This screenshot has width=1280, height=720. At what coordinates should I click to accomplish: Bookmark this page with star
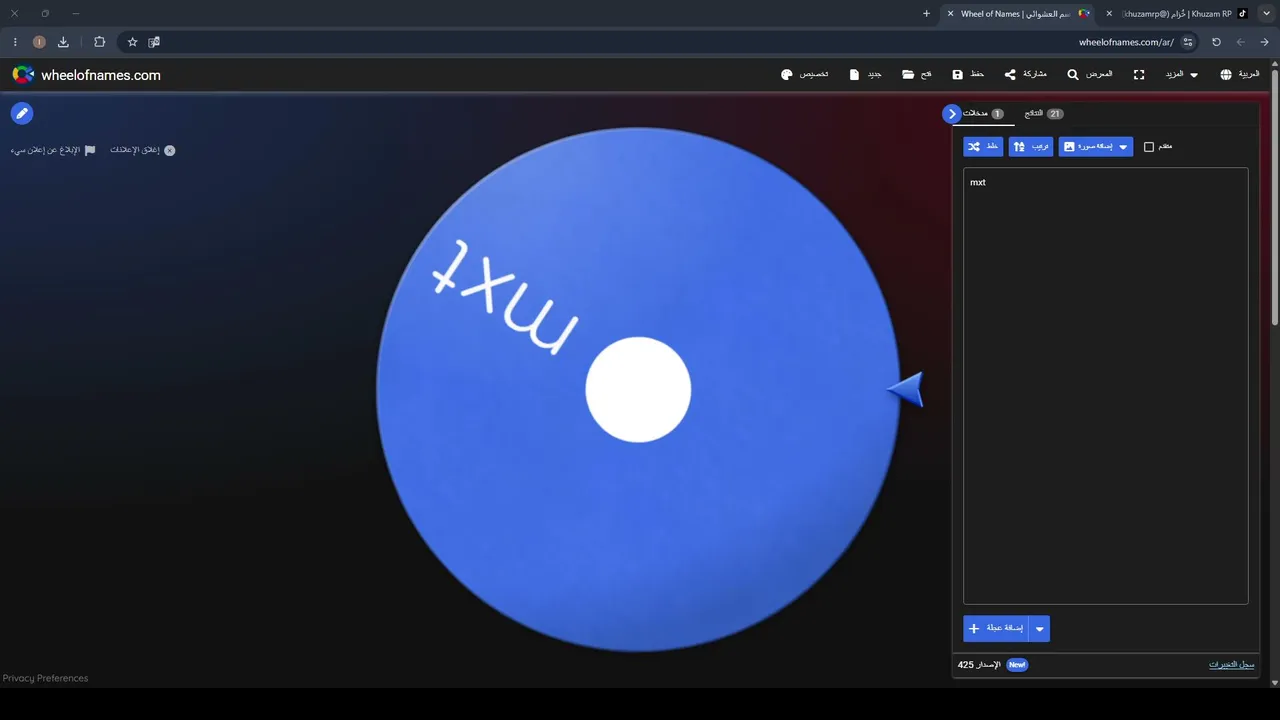pyautogui.click(x=132, y=42)
